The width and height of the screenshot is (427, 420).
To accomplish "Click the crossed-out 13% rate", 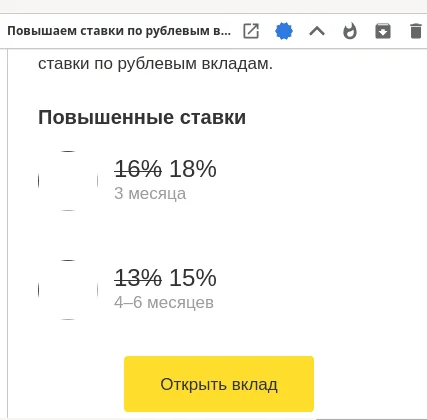I will [138, 278].
